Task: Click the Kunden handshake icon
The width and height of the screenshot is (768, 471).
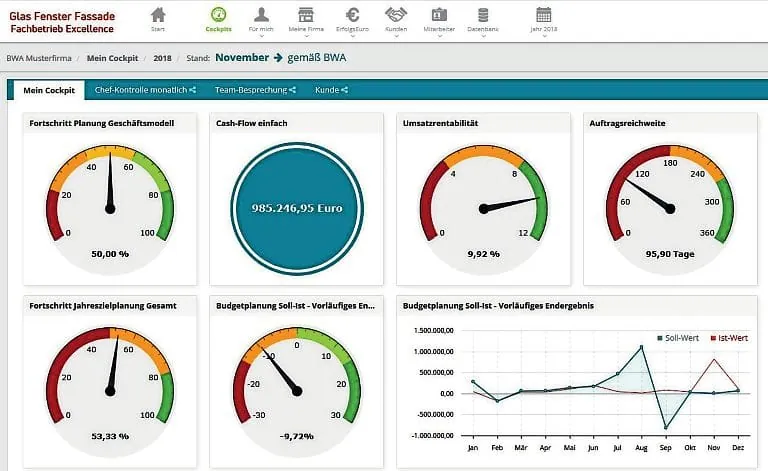Action: (x=396, y=16)
